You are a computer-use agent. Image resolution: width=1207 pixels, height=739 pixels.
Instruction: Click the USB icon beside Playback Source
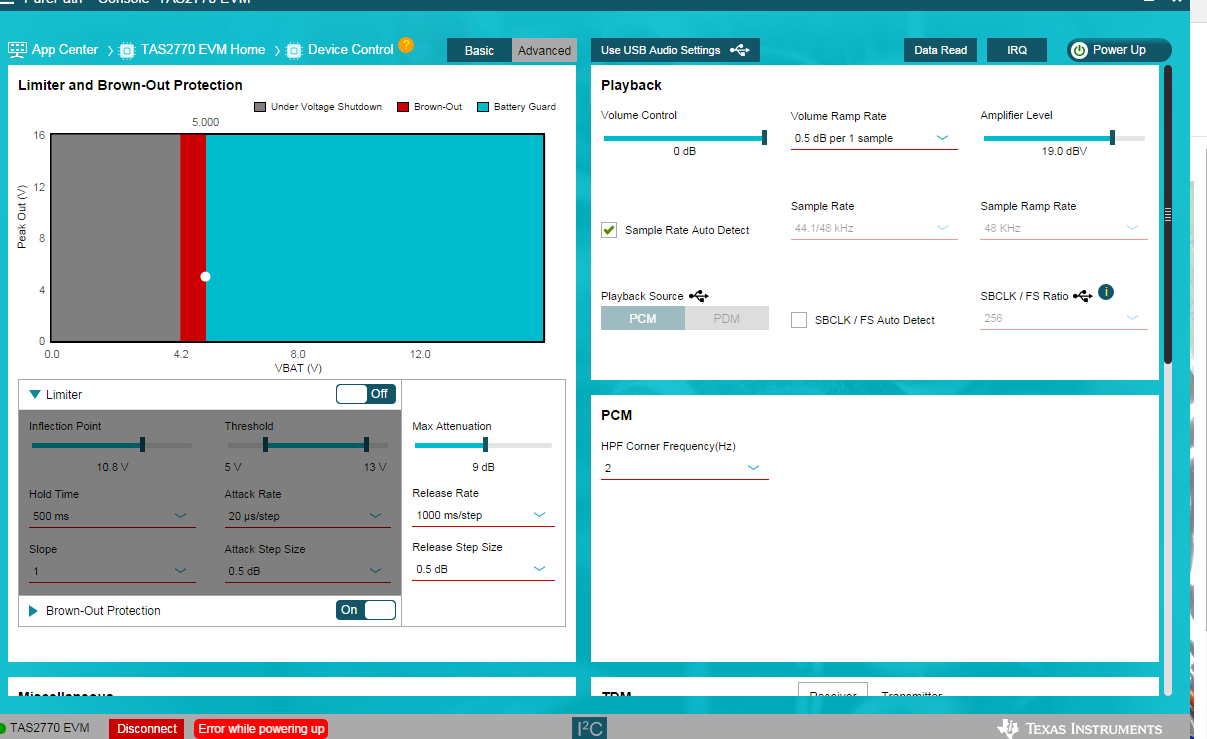click(699, 296)
